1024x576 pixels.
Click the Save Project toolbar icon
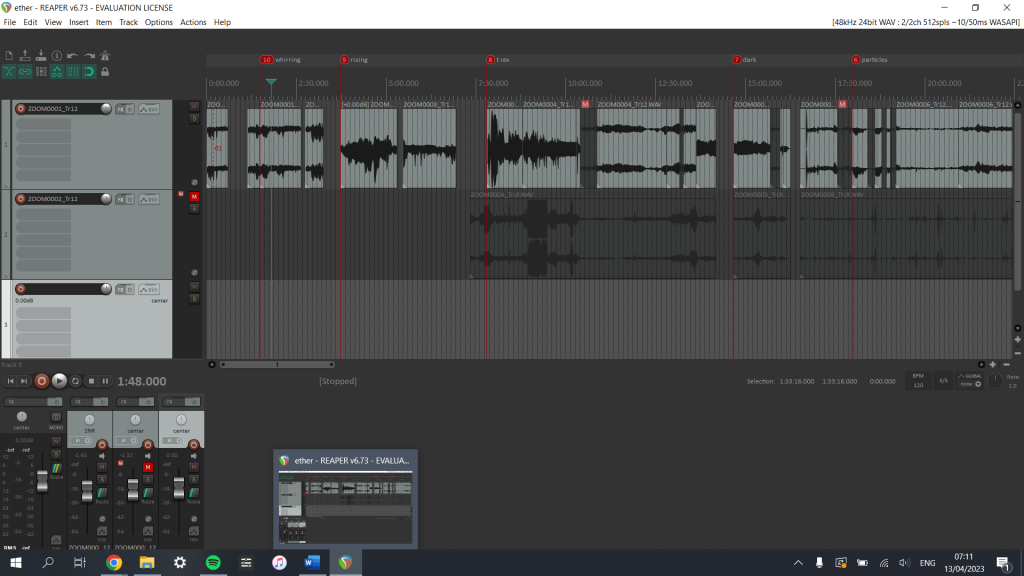coord(41,56)
